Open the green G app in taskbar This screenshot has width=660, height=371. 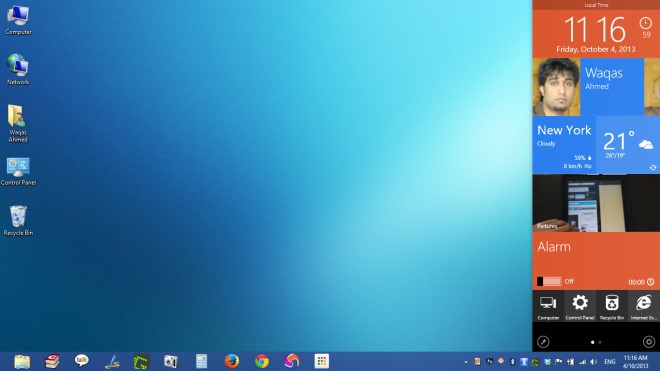141,361
